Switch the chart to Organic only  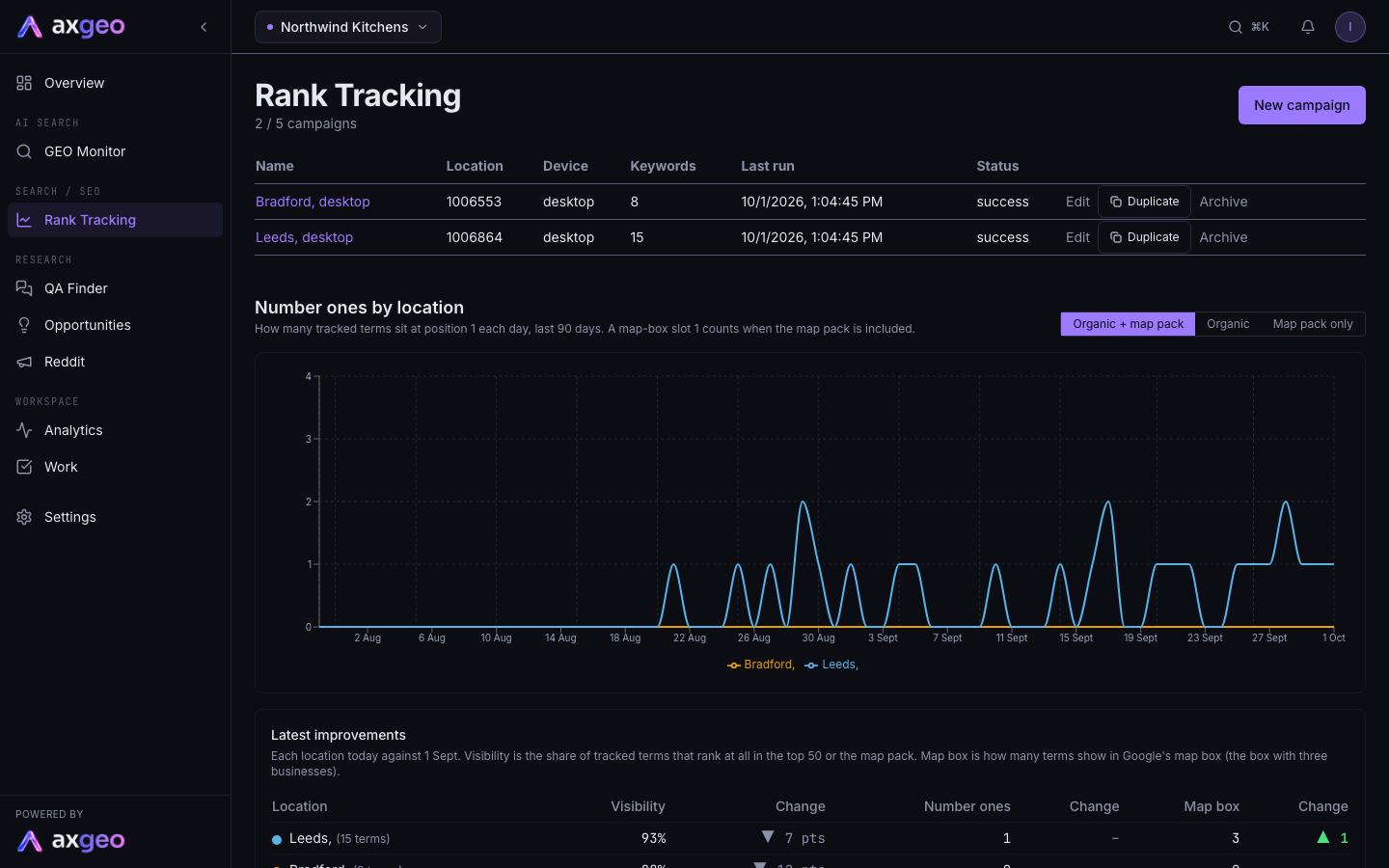1228,324
